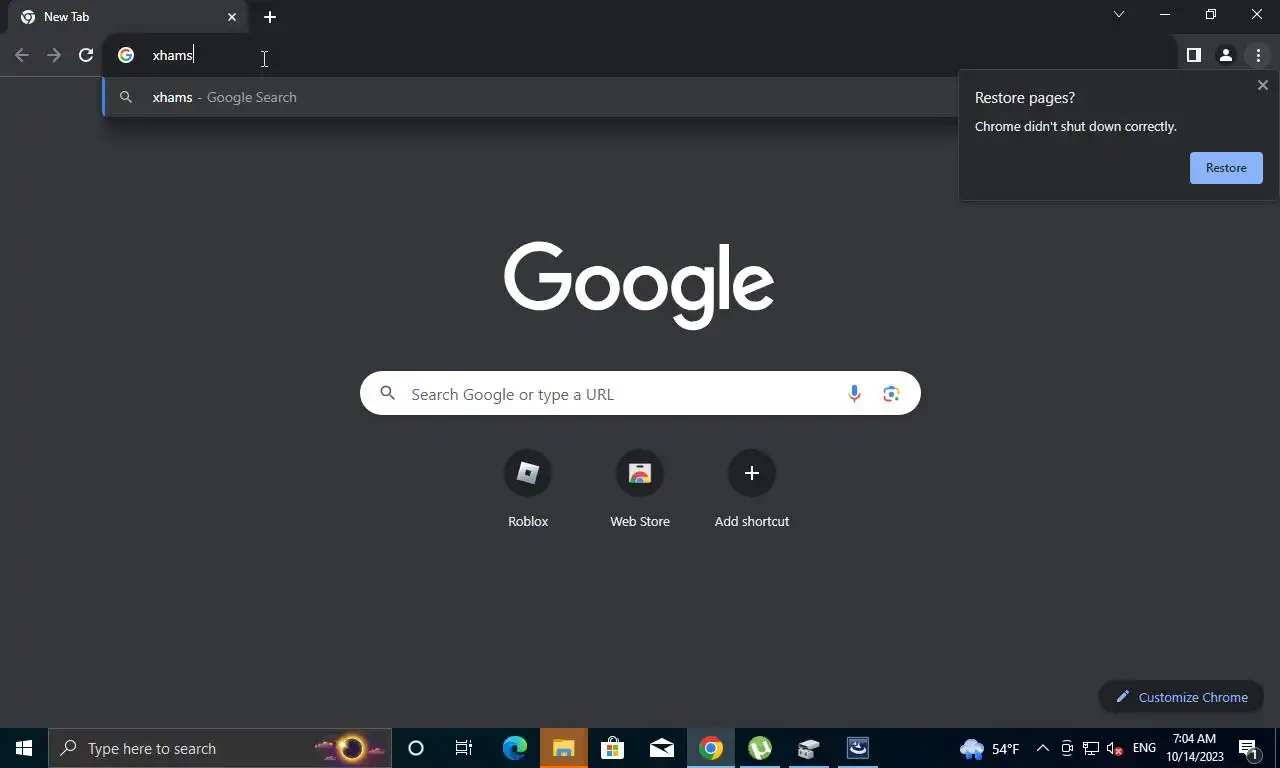Open the side panel icon
Screen dimensions: 1280x768
pyautogui.click(x=1193, y=56)
